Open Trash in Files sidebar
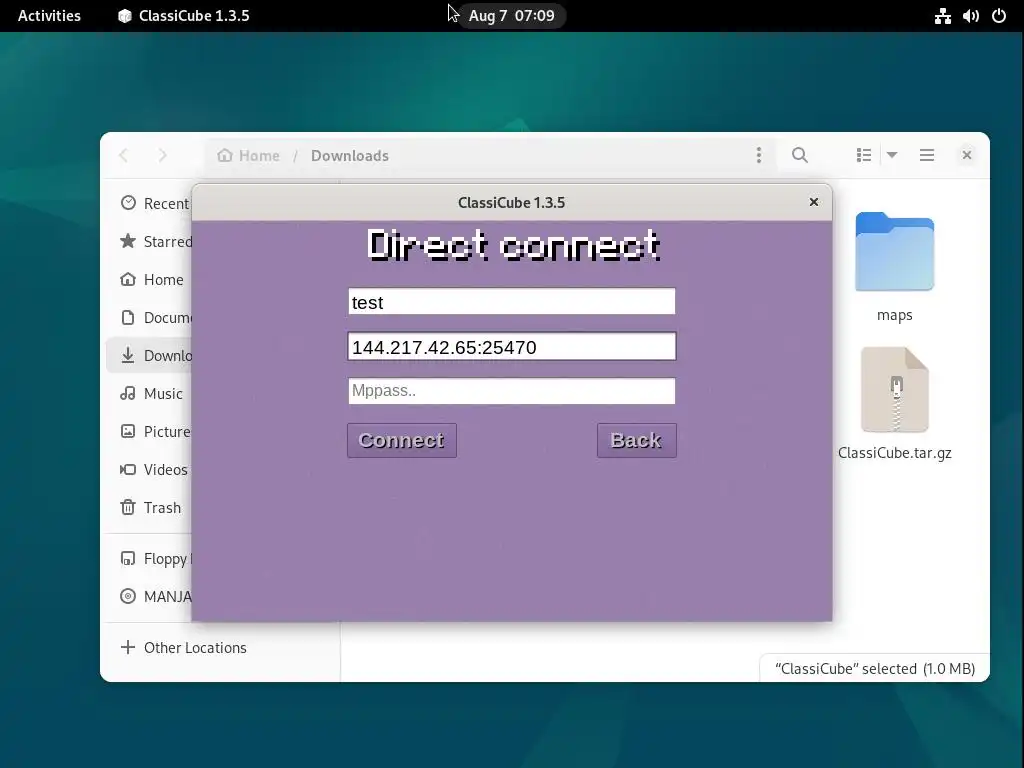The image size is (1024, 768). click(x=151, y=507)
